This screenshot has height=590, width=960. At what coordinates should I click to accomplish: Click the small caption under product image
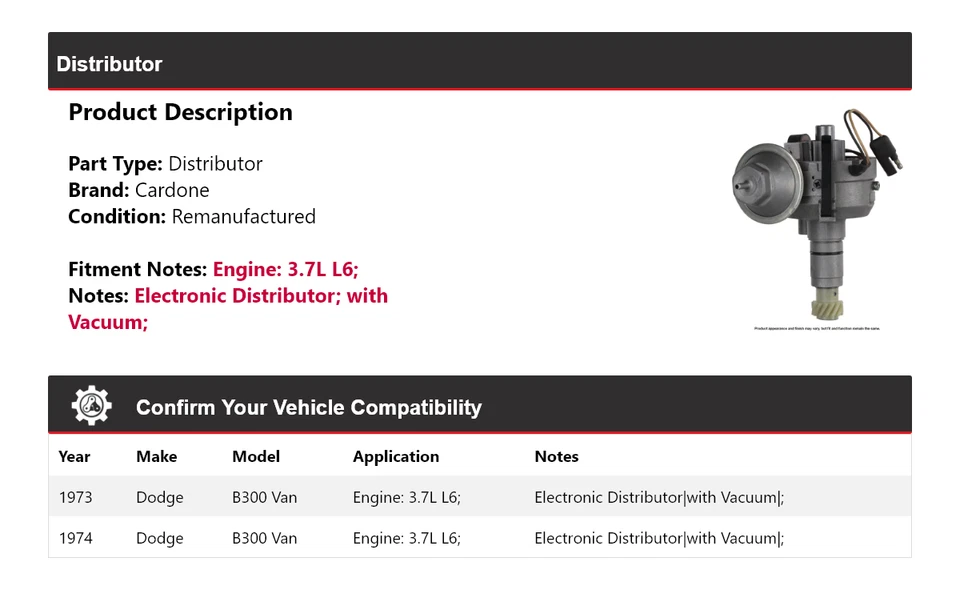click(x=817, y=328)
